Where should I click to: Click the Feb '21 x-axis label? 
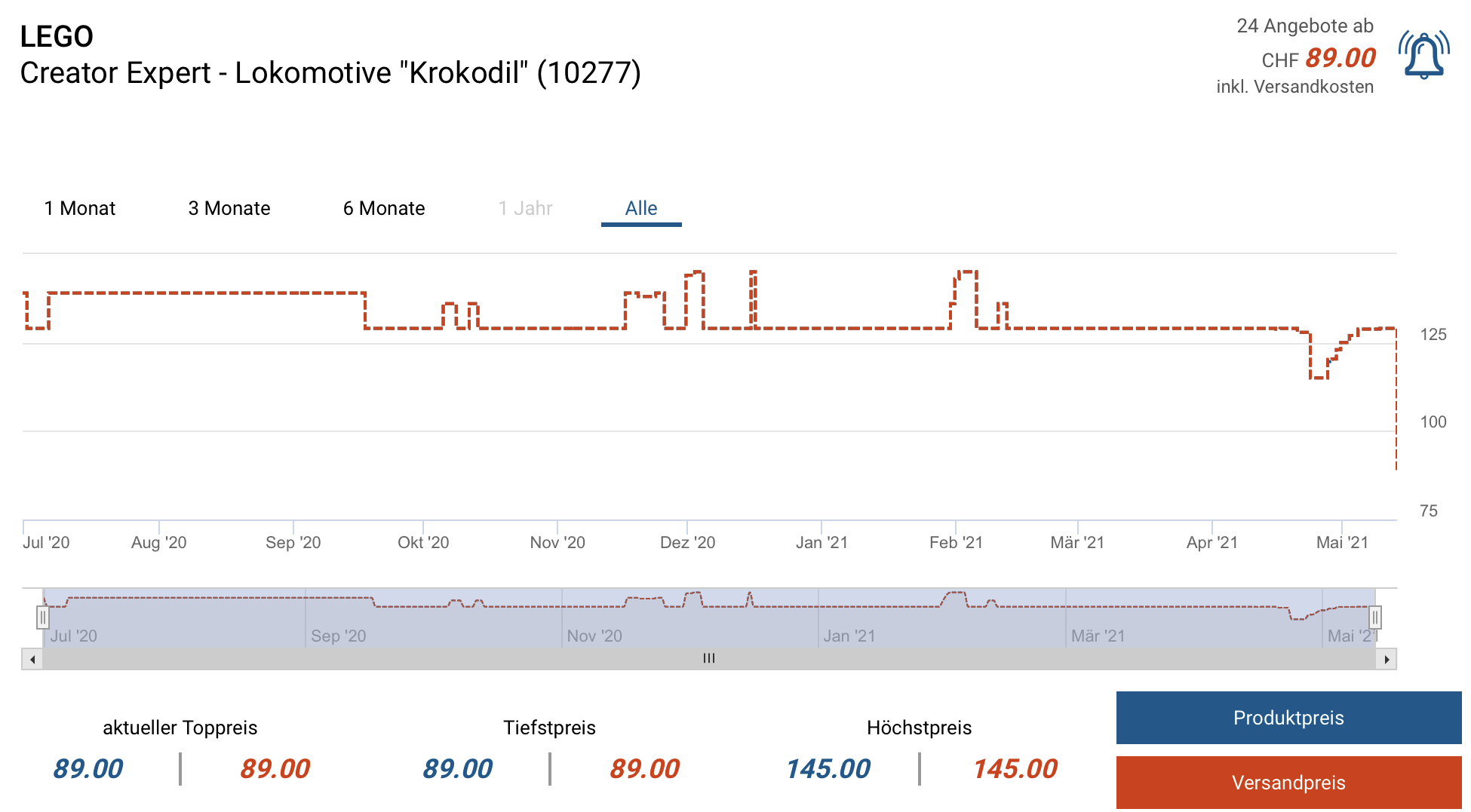point(956,543)
